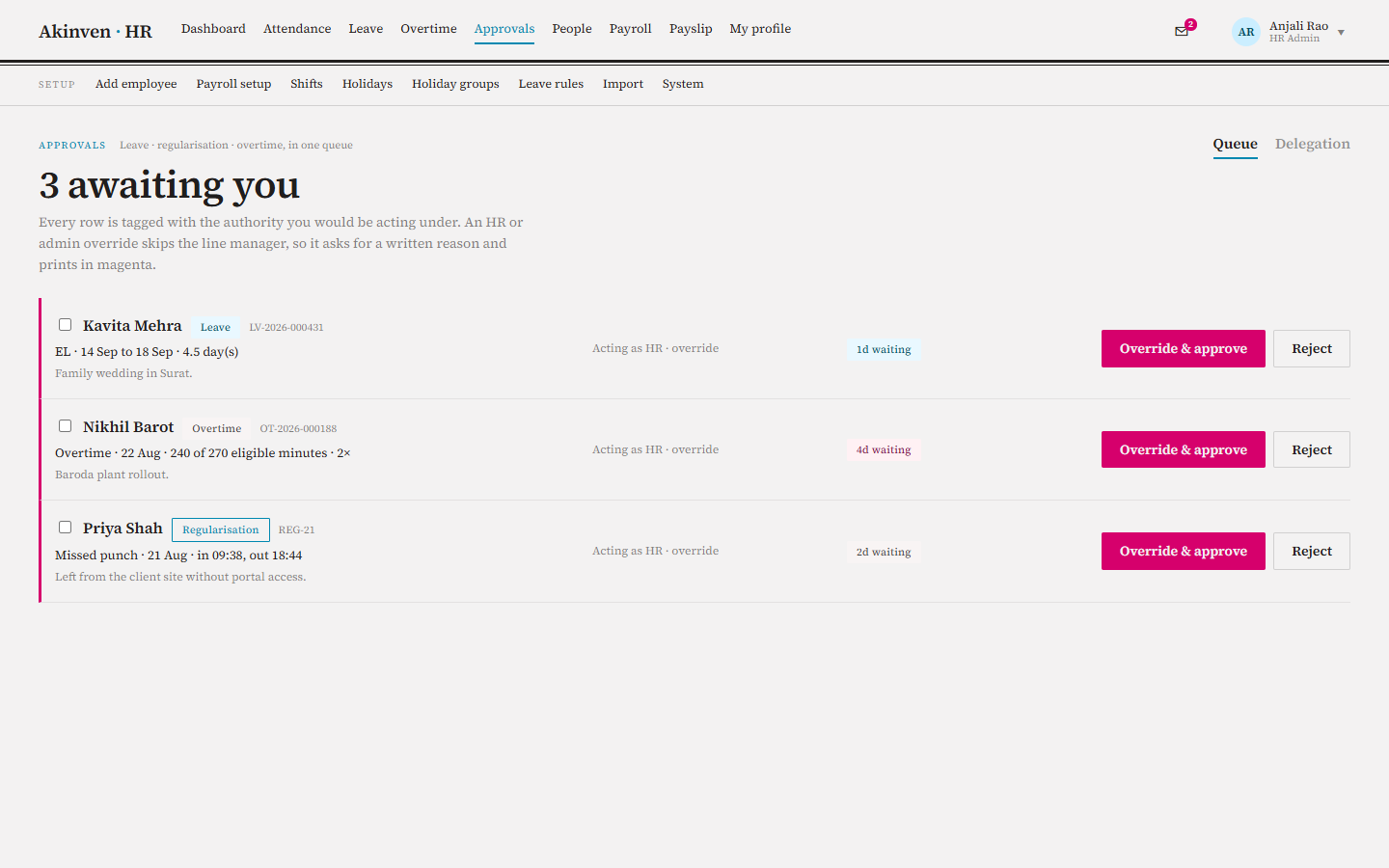Reject Priya Shah's regularisation request
Screen dimensions: 1389x868
[1312, 552]
